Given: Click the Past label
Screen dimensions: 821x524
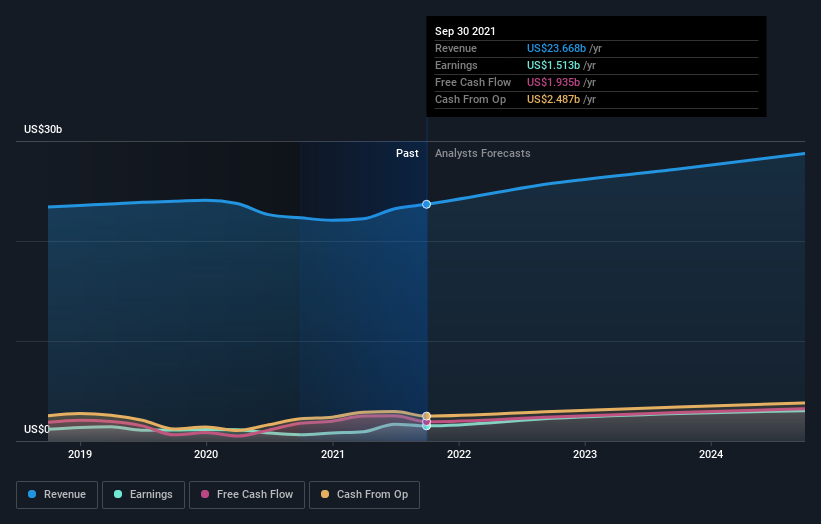Looking at the screenshot, I should (407, 153).
